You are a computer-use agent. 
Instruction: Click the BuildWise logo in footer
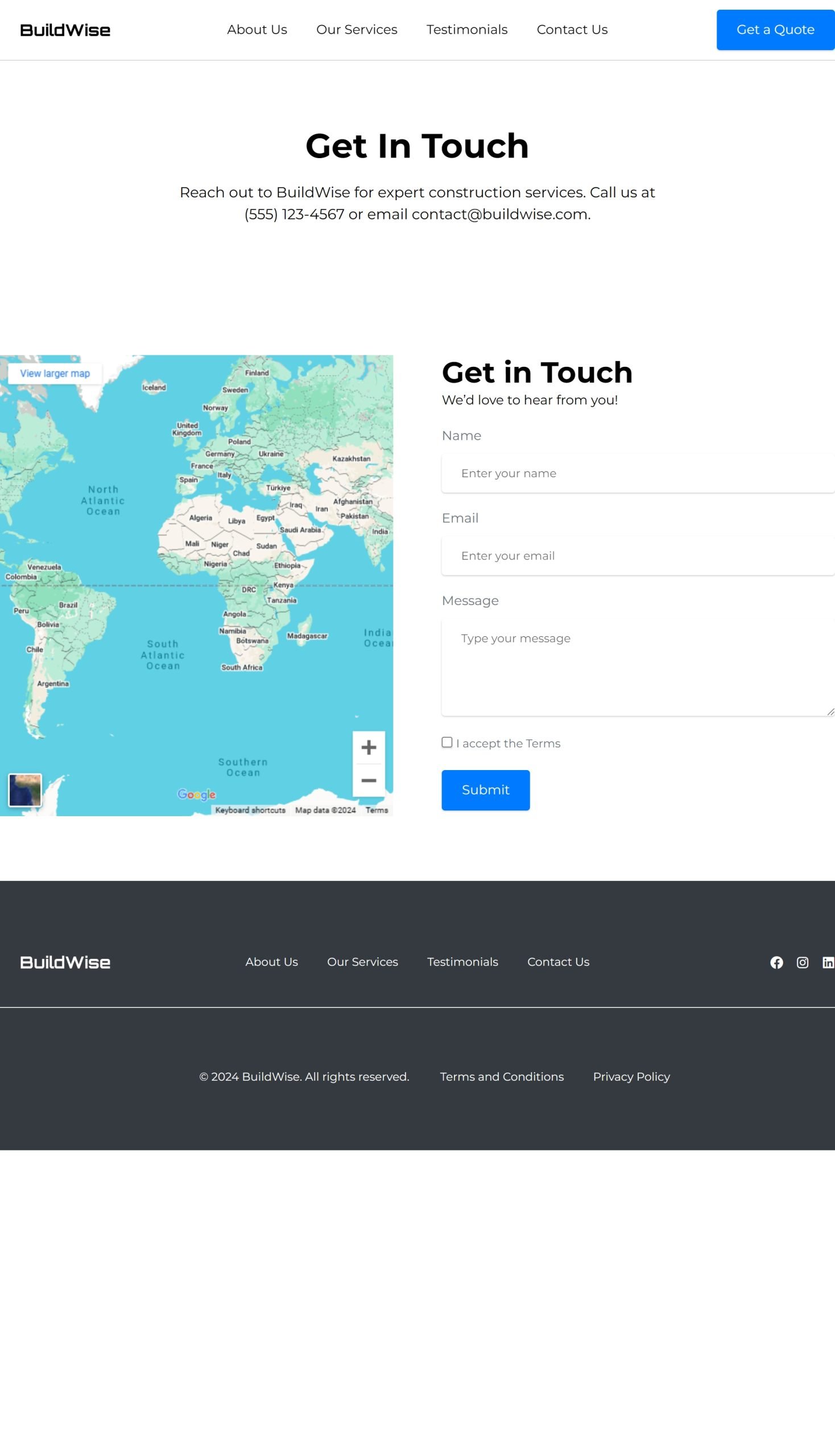pyautogui.click(x=65, y=962)
